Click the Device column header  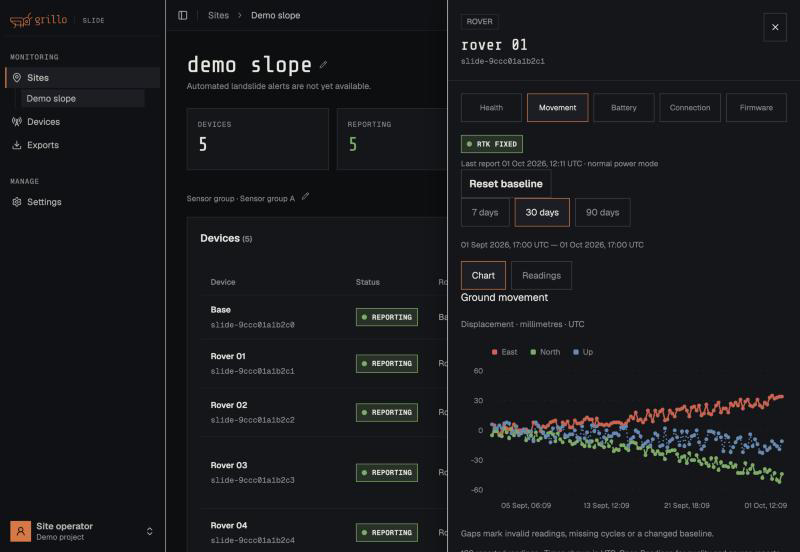coord(223,282)
